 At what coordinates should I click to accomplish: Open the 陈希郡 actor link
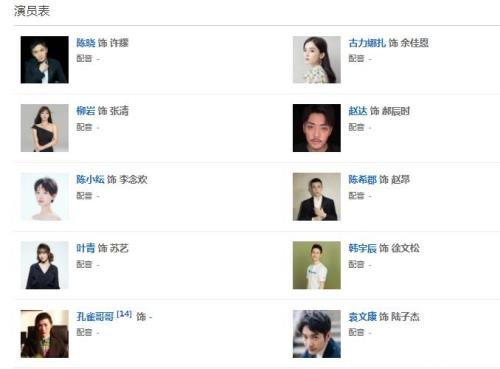362,179
